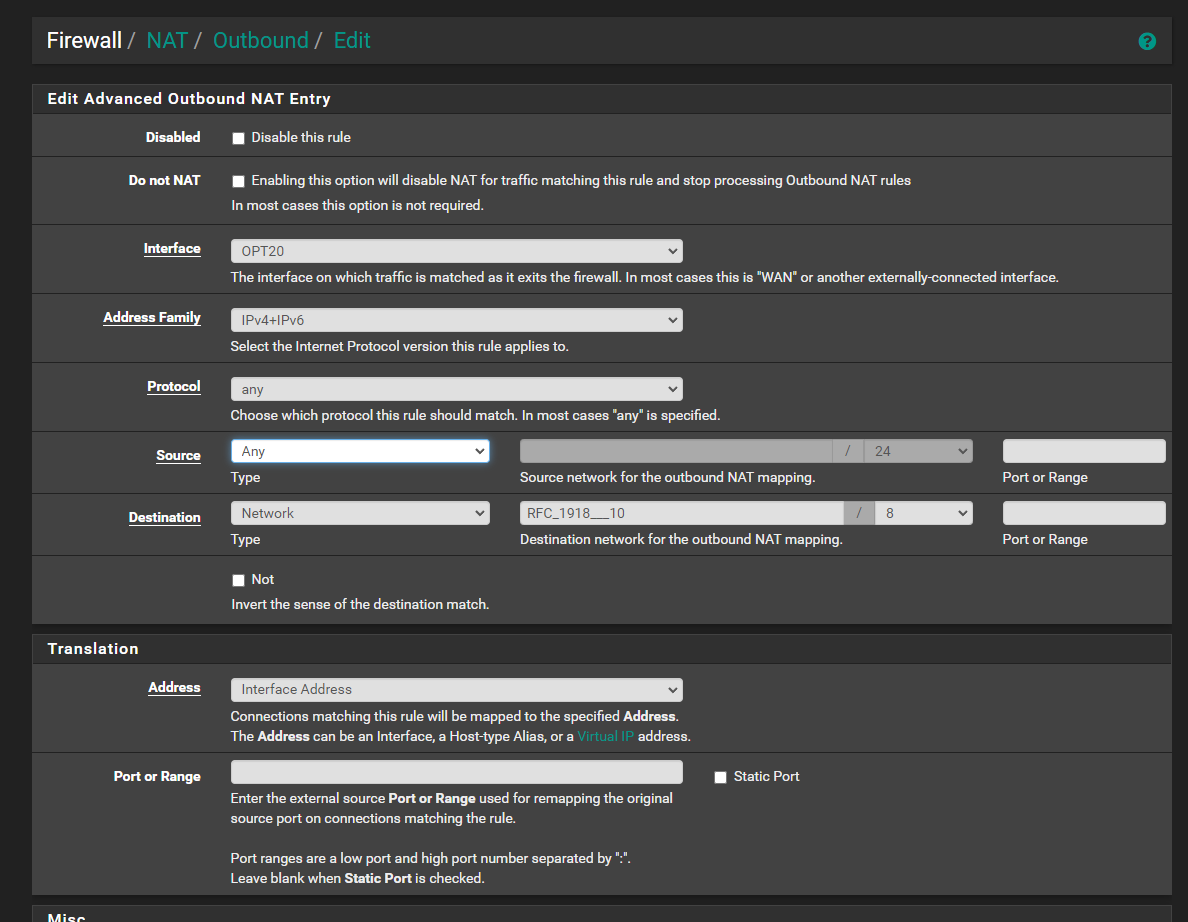Click the Edit Advanced Outbound NAT Entry heading
The image size is (1188, 922).
point(189,98)
